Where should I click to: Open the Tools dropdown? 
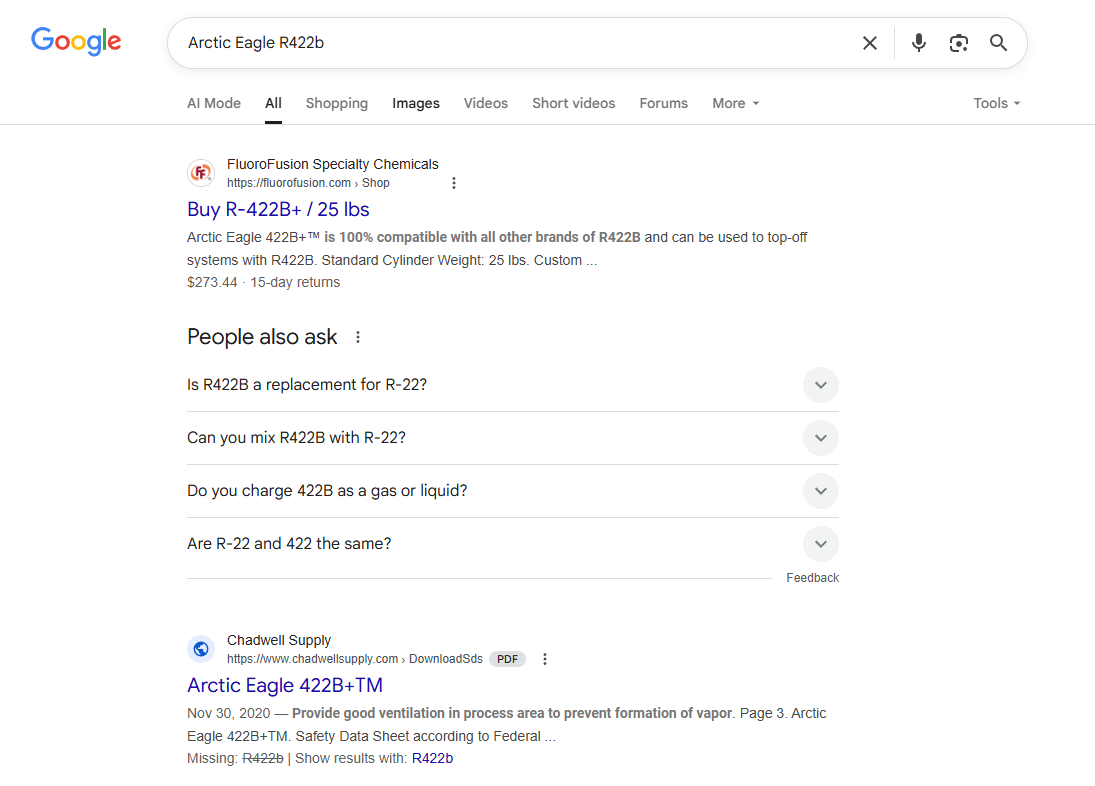[996, 103]
